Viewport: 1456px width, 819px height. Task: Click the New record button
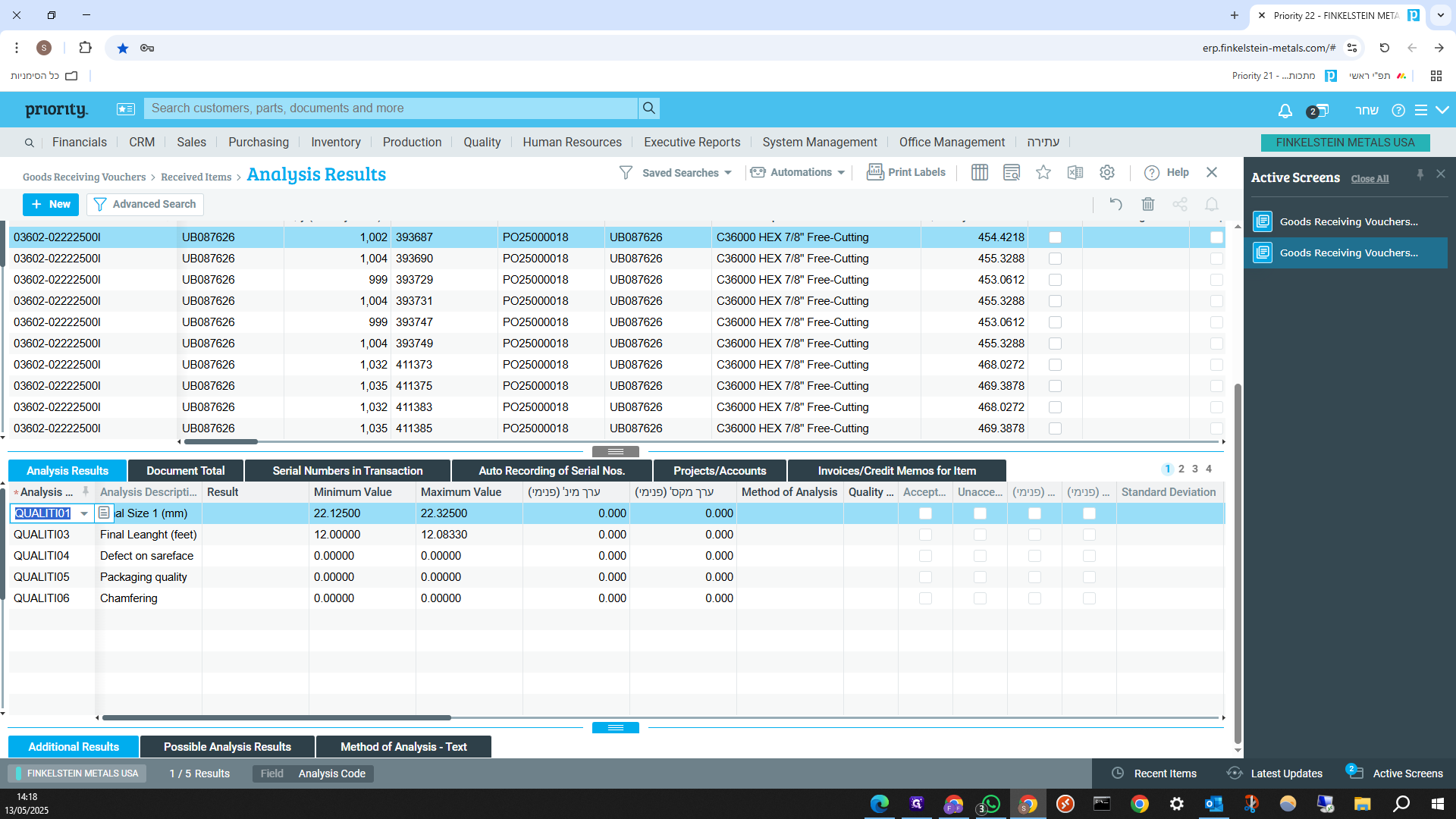51,204
